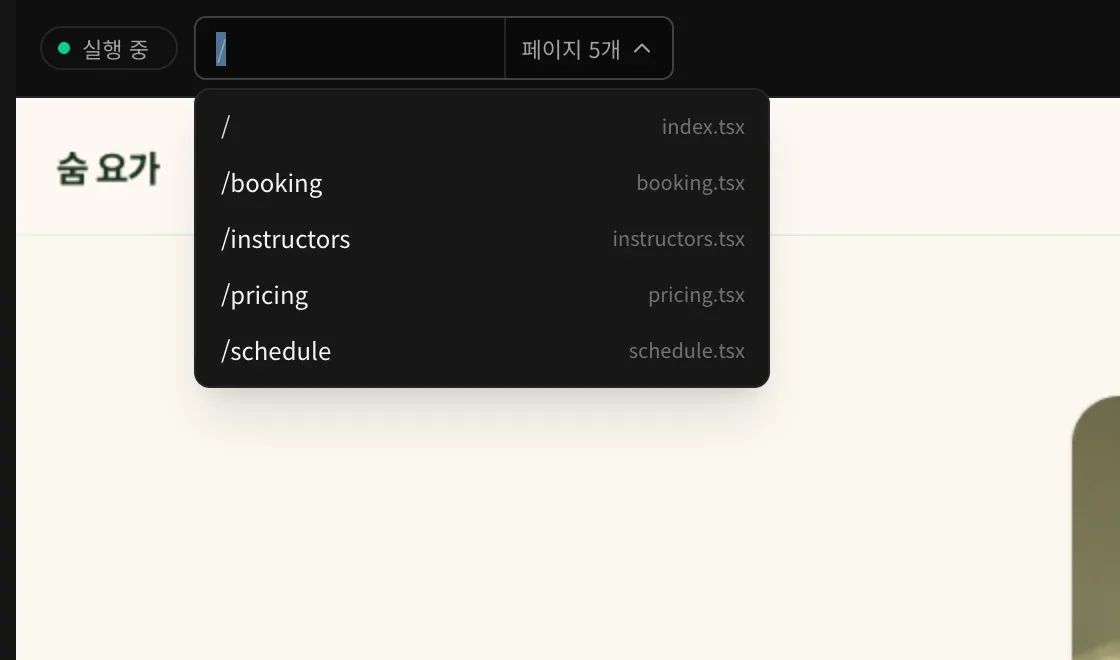Screen dimensions: 1120x660
Task: Open the /booking page route
Action: 482,183
